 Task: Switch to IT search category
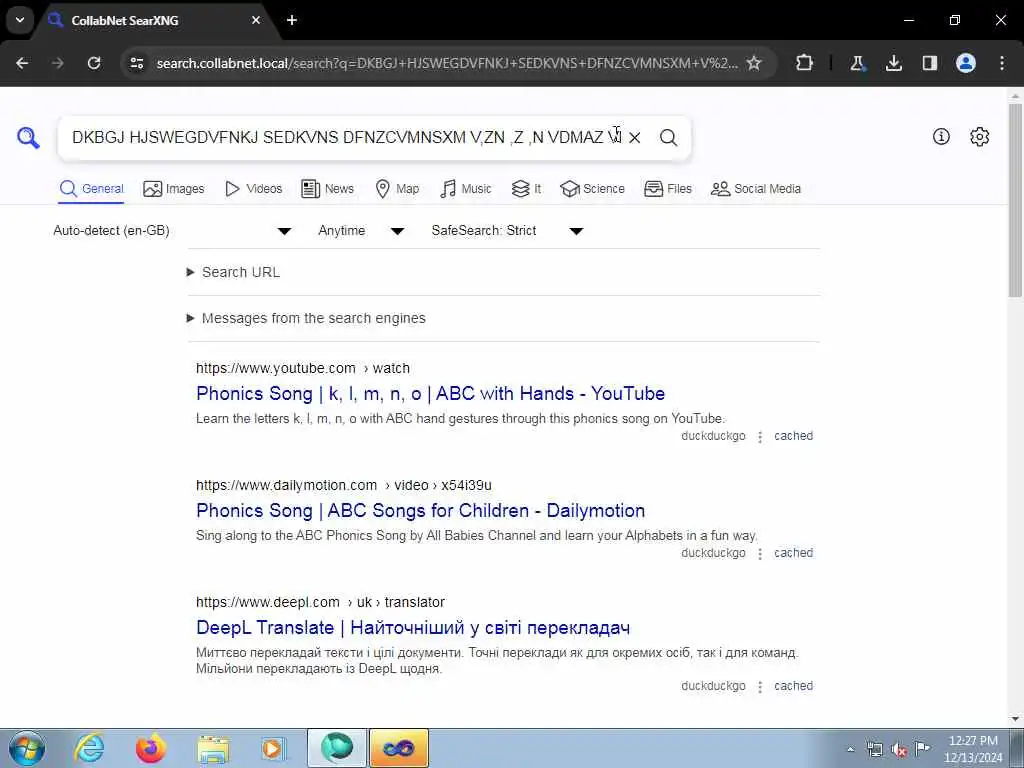(x=526, y=189)
